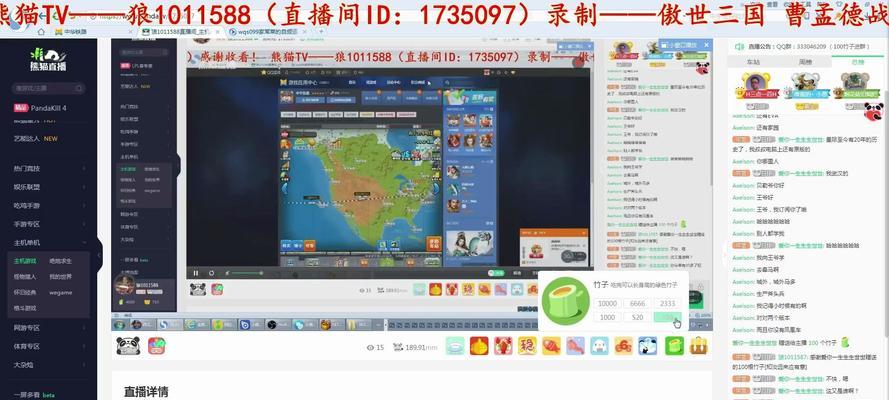The height and width of the screenshot is (400, 889).
Task: Expand the 体育专区 category
Action: (49, 346)
